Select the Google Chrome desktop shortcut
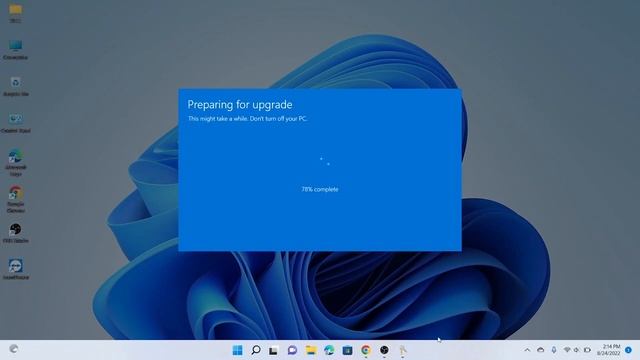Viewport: 640px width, 360px height. (x=16, y=199)
